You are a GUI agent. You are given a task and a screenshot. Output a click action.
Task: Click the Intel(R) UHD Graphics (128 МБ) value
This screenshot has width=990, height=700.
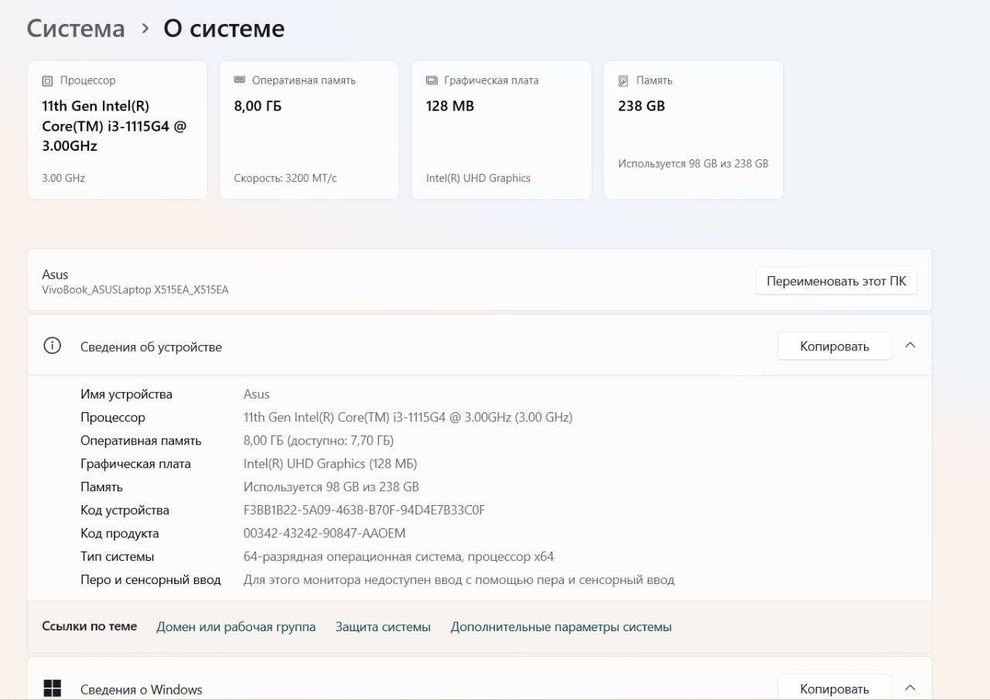[x=330, y=464]
